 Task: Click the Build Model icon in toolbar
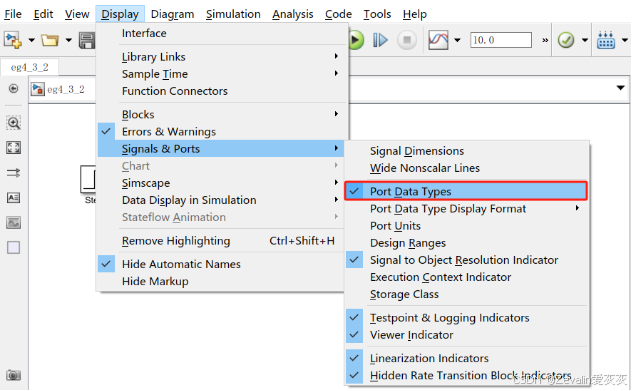pyautogui.click(x=606, y=40)
